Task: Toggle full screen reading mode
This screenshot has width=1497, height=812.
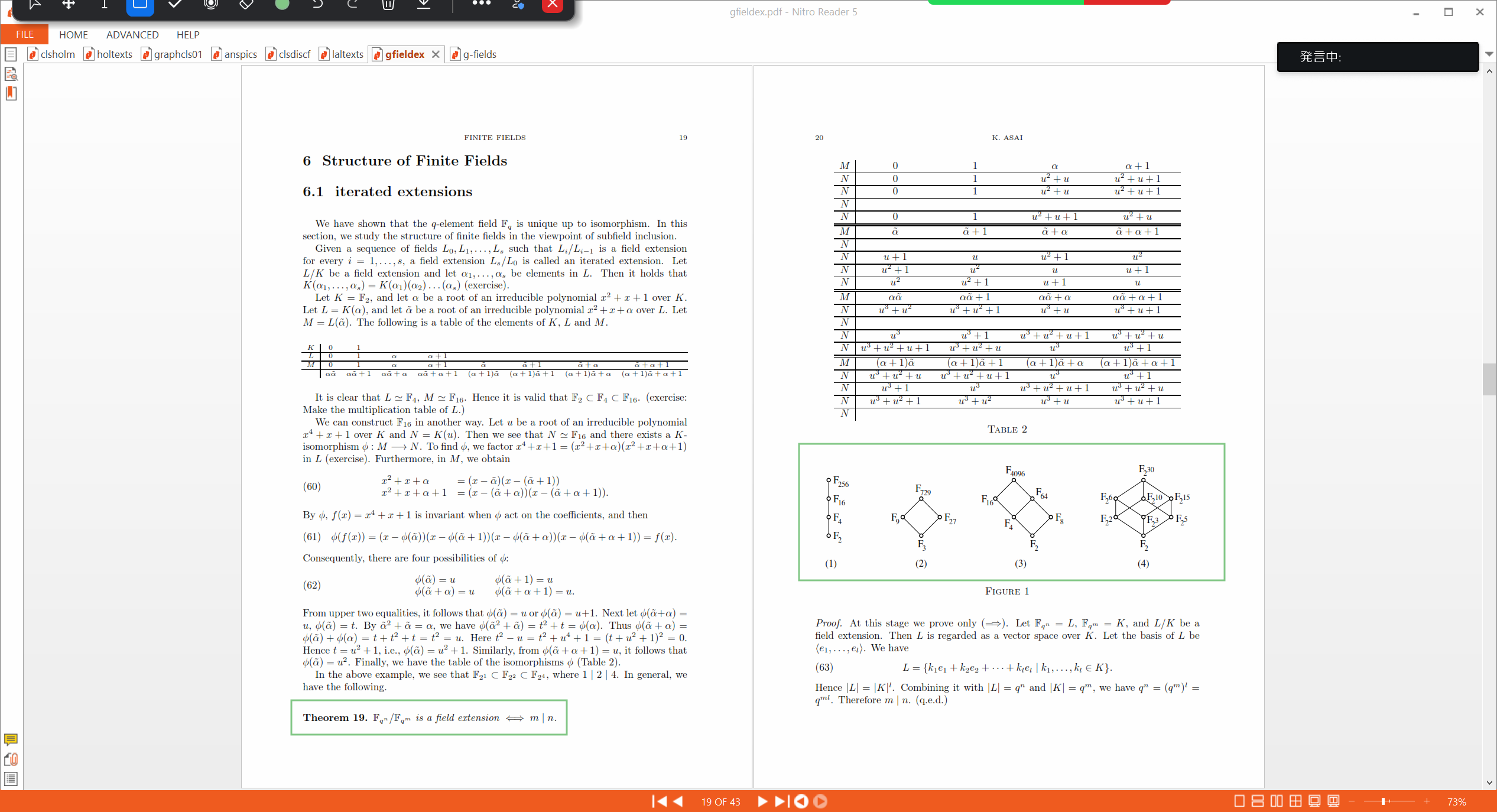Action: pos(1314,801)
